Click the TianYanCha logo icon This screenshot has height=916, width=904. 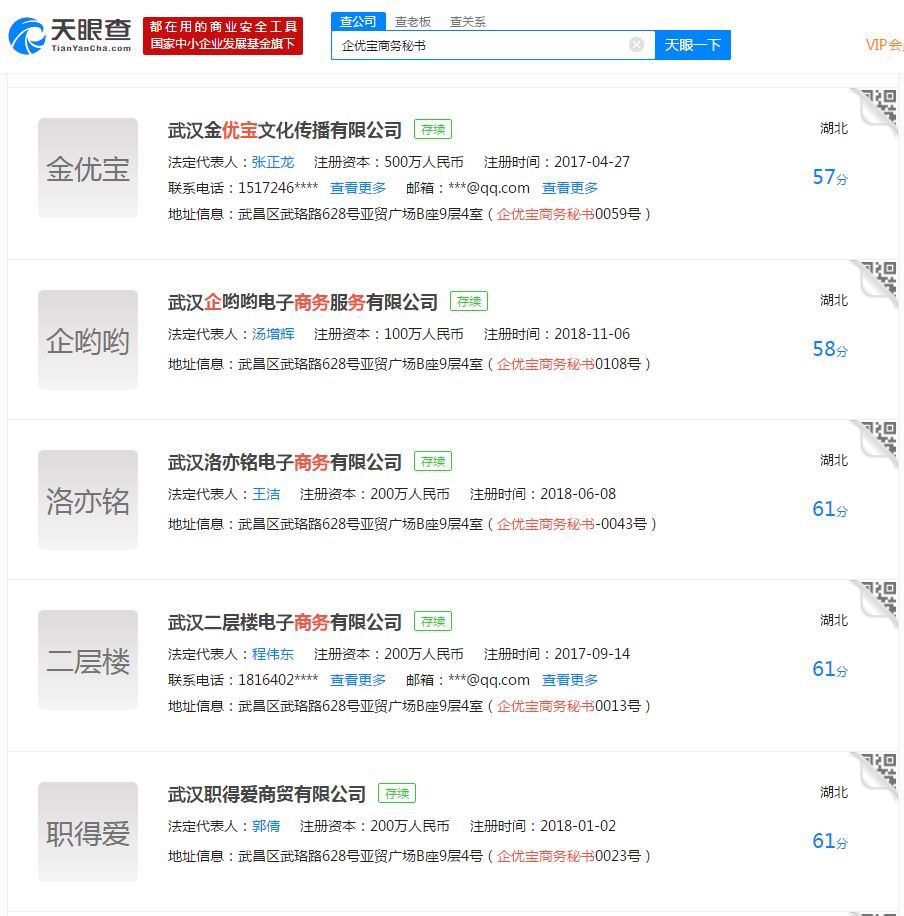(28, 34)
